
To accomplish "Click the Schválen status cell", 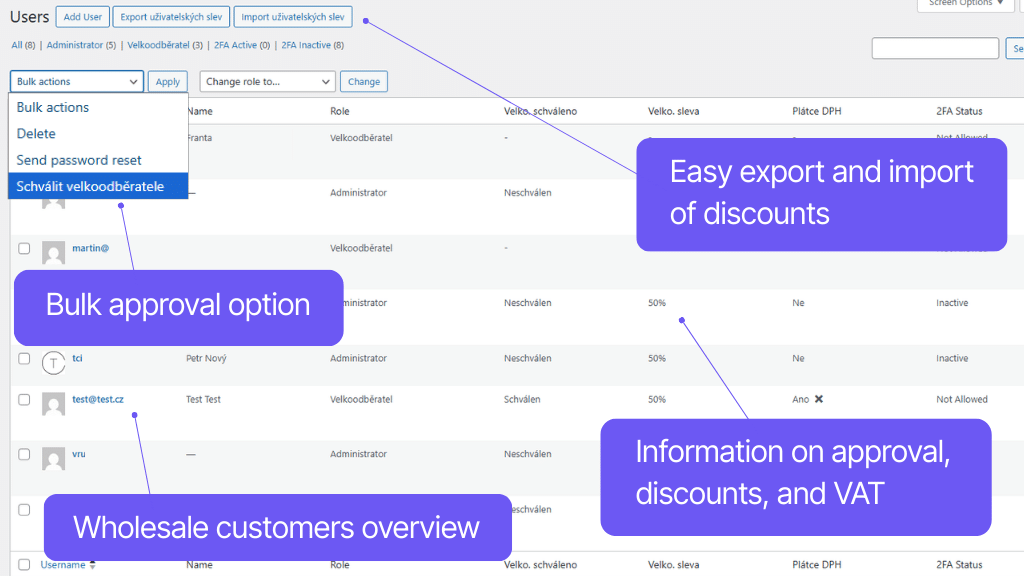I will (x=522, y=399).
